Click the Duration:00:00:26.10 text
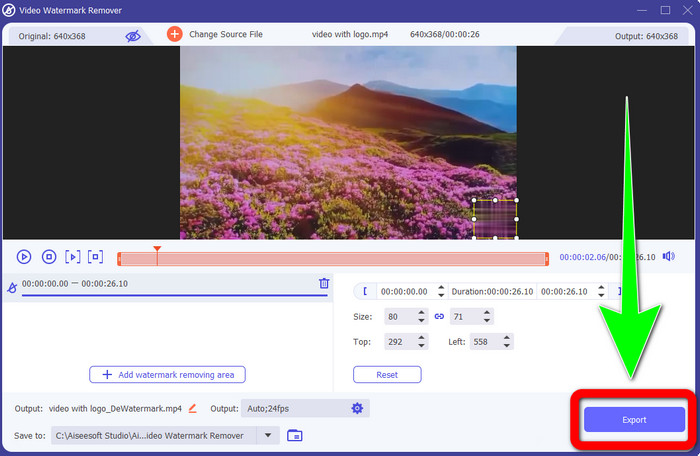Screen dimensions: 700x456 click(x=492, y=292)
